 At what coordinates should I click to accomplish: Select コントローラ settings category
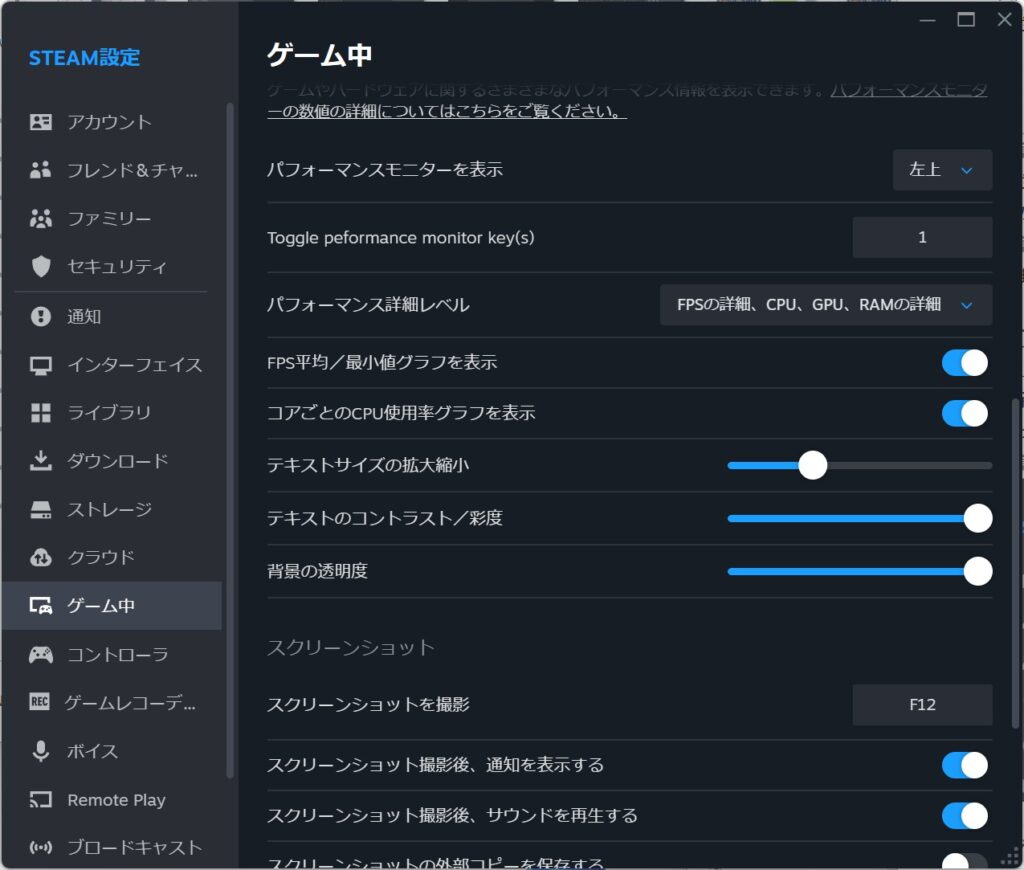click(x=112, y=654)
